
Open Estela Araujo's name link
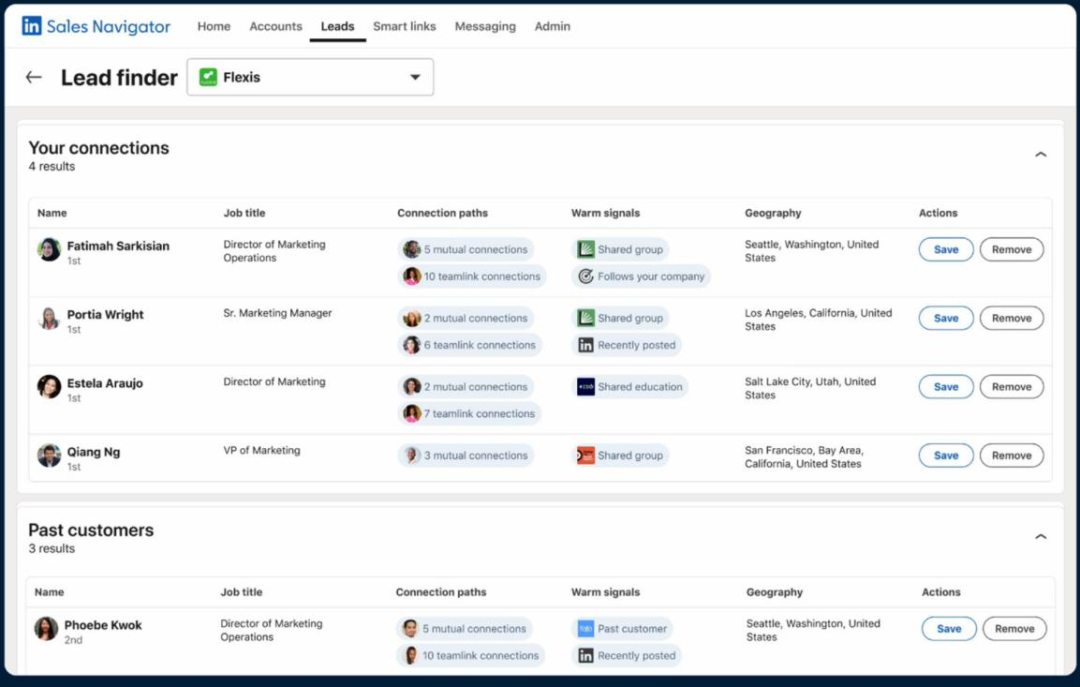(x=105, y=383)
